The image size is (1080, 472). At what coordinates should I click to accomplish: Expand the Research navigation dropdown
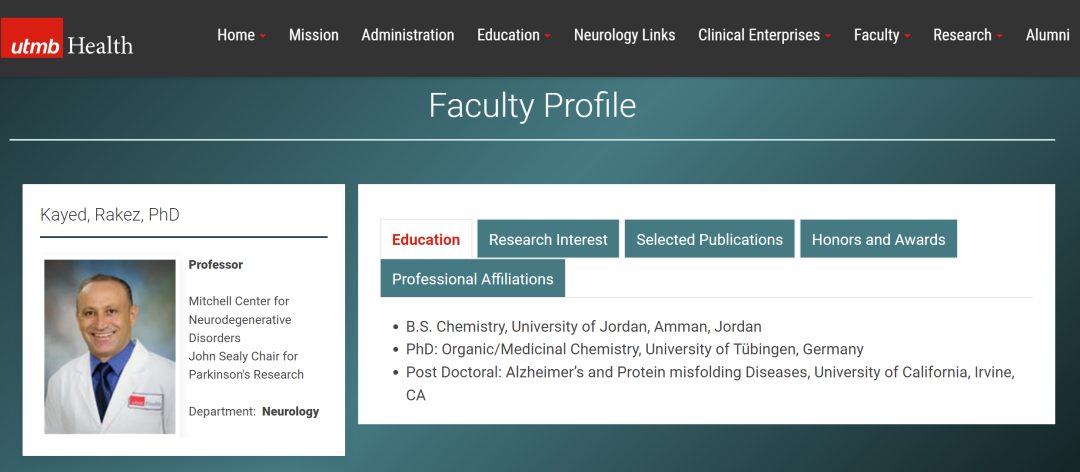click(968, 35)
